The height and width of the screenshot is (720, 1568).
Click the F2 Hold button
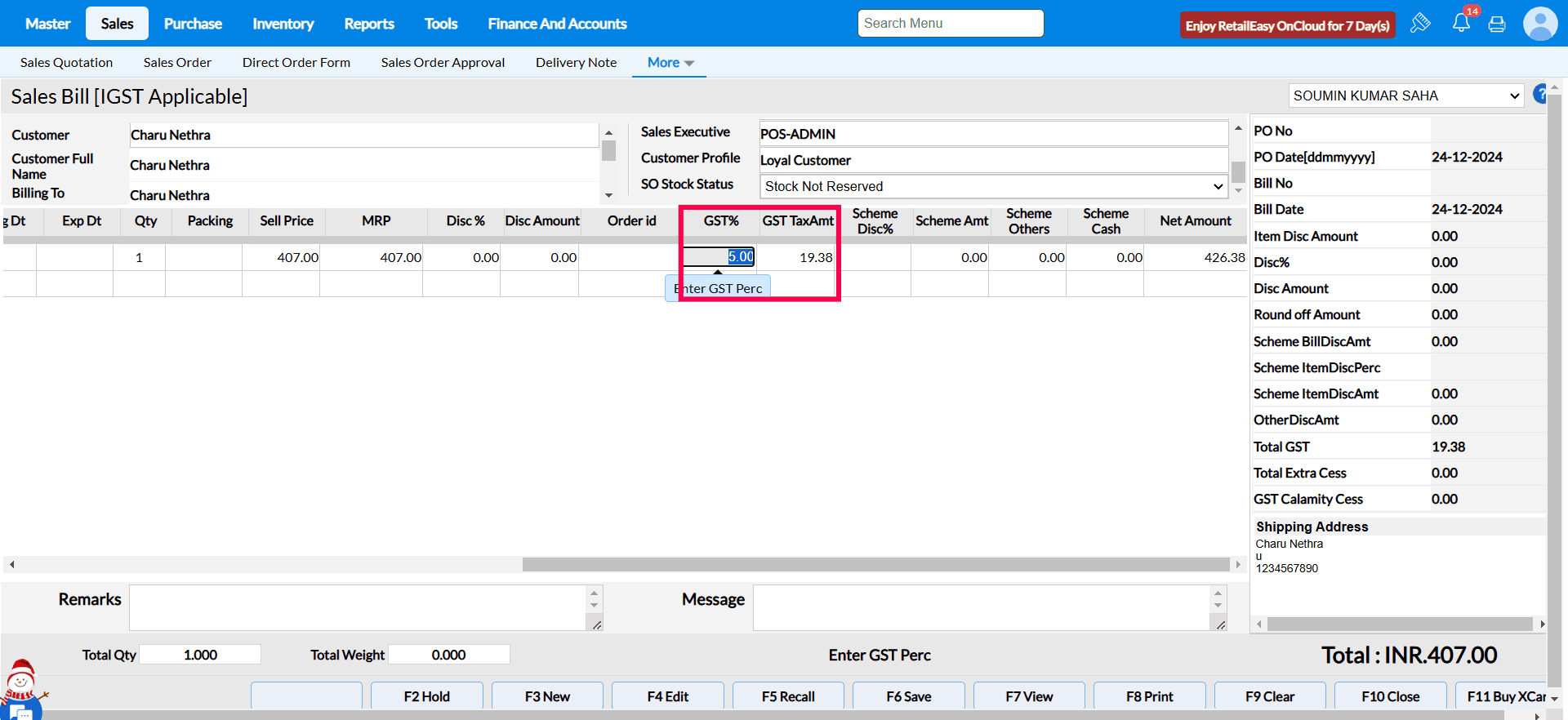point(426,696)
